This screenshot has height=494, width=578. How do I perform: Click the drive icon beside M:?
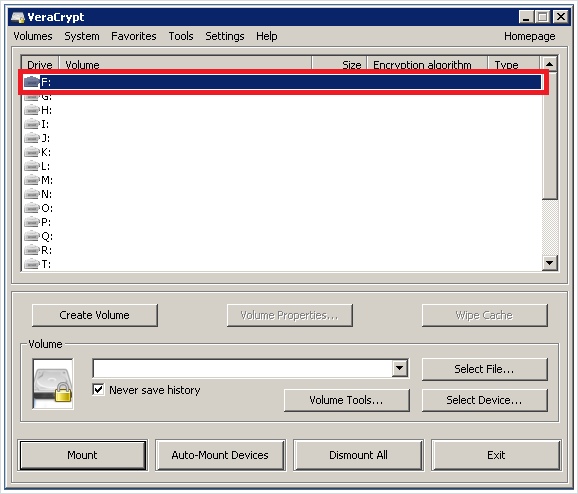pos(32,180)
